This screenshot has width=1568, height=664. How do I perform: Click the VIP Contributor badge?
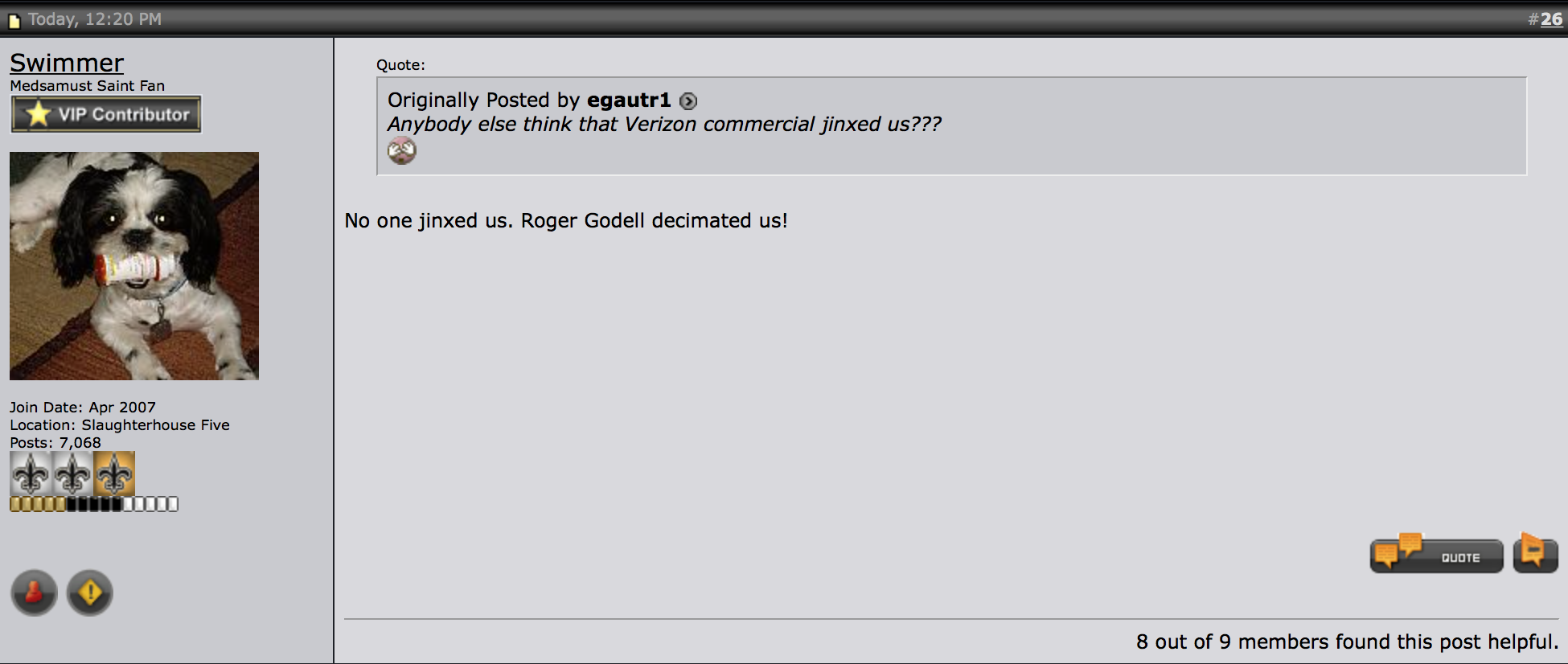tap(106, 114)
